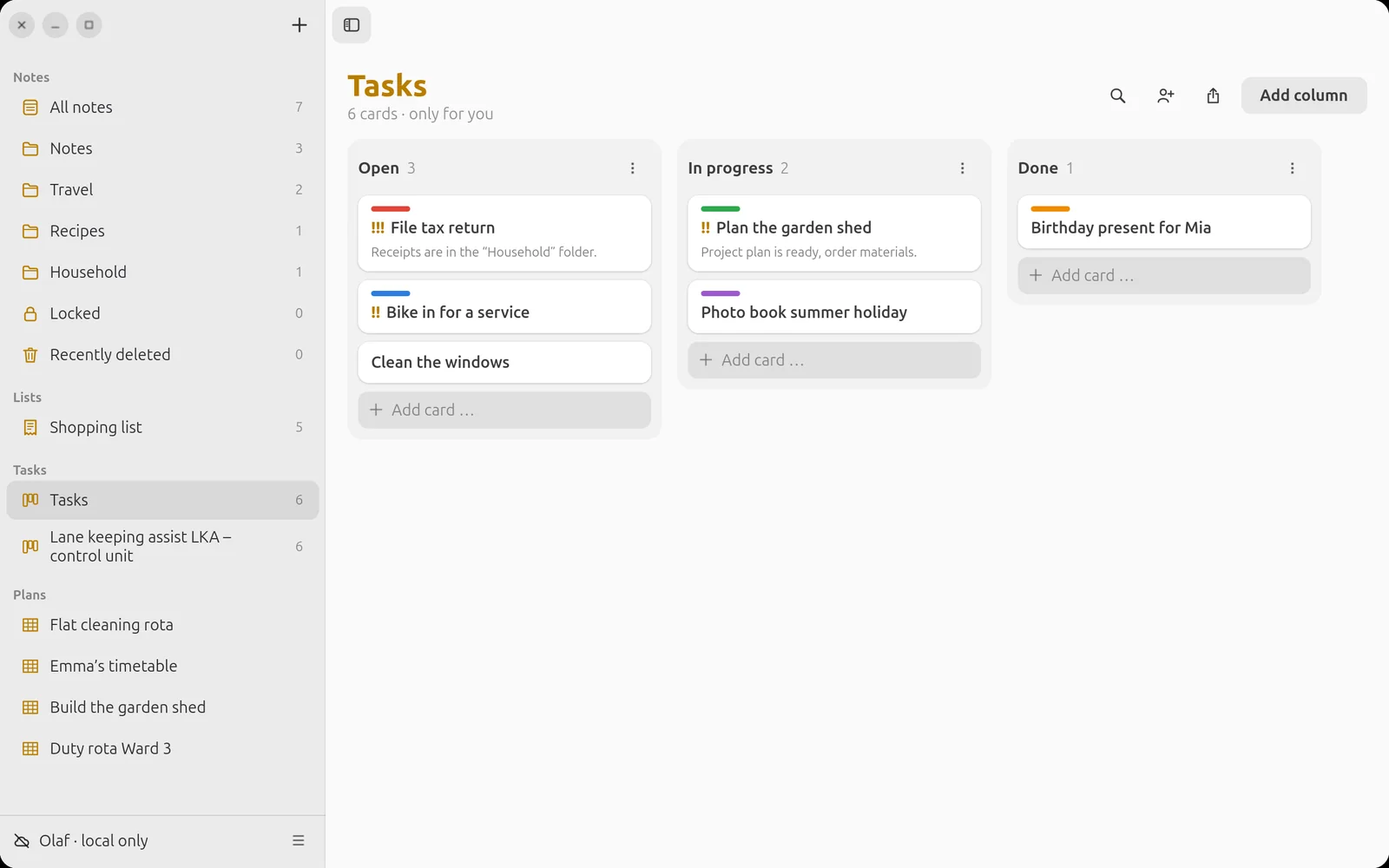Open the Photo book summer holiday card
1389x868 pixels.
pyautogui.click(x=834, y=306)
